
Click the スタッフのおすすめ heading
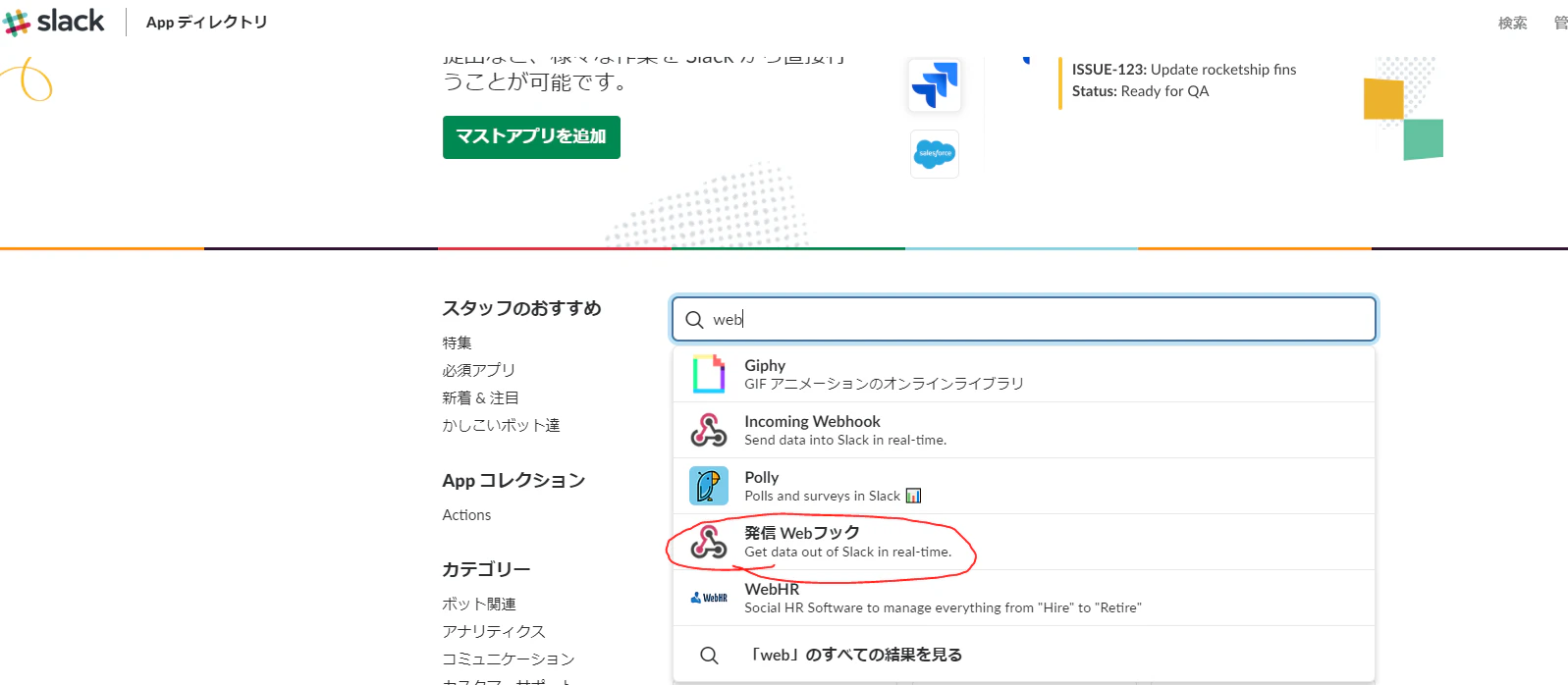pyautogui.click(x=521, y=308)
